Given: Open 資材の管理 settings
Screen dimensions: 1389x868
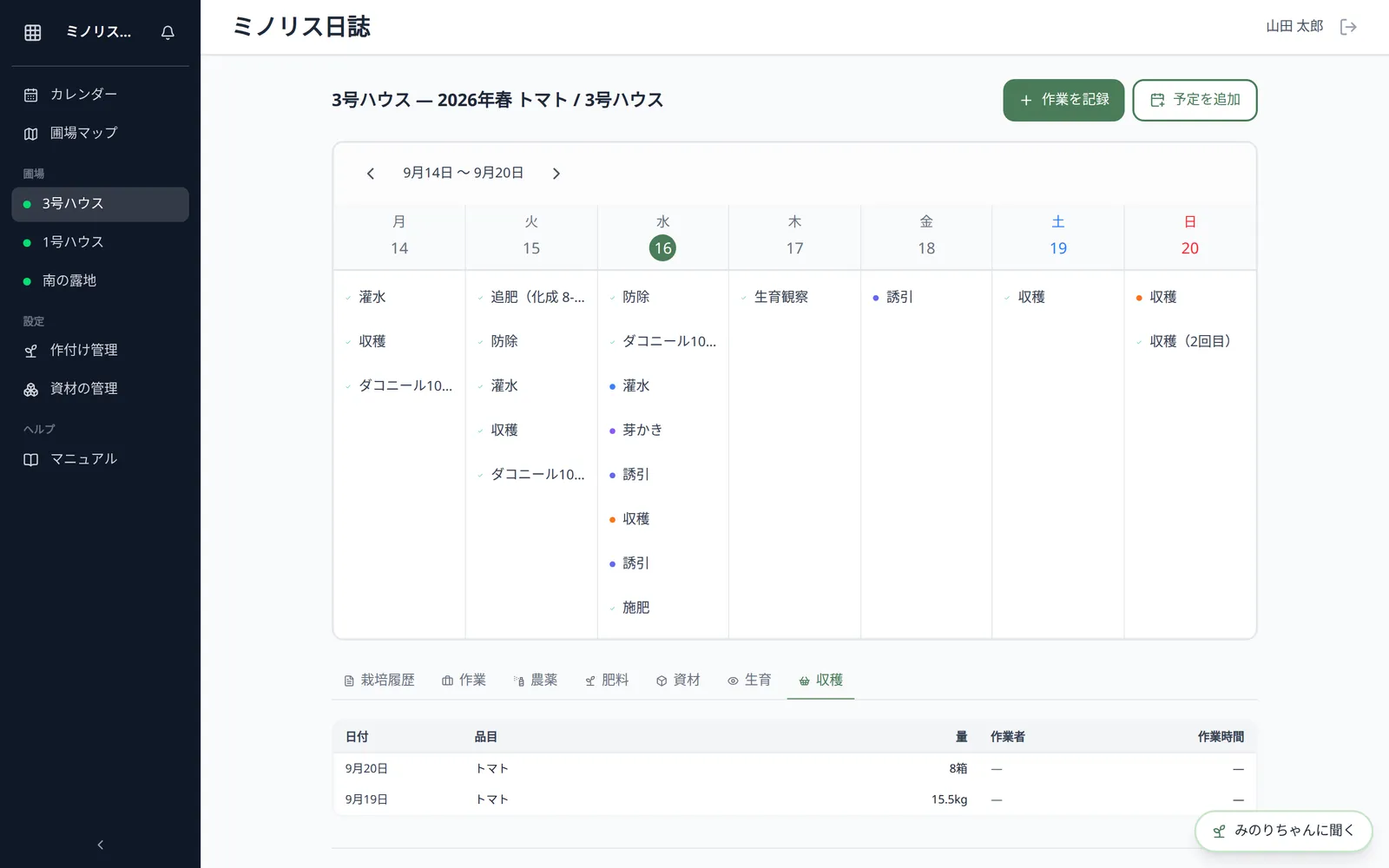Looking at the screenshot, I should click(100, 389).
